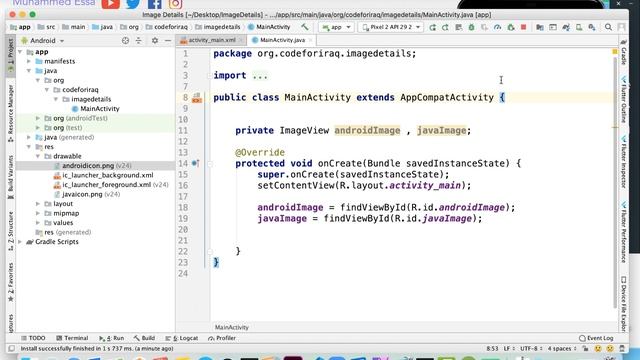This screenshot has height=360, width=640.
Task: Click the codeforiraq breadcrumb in the navigation bar
Action: [167, 27]
